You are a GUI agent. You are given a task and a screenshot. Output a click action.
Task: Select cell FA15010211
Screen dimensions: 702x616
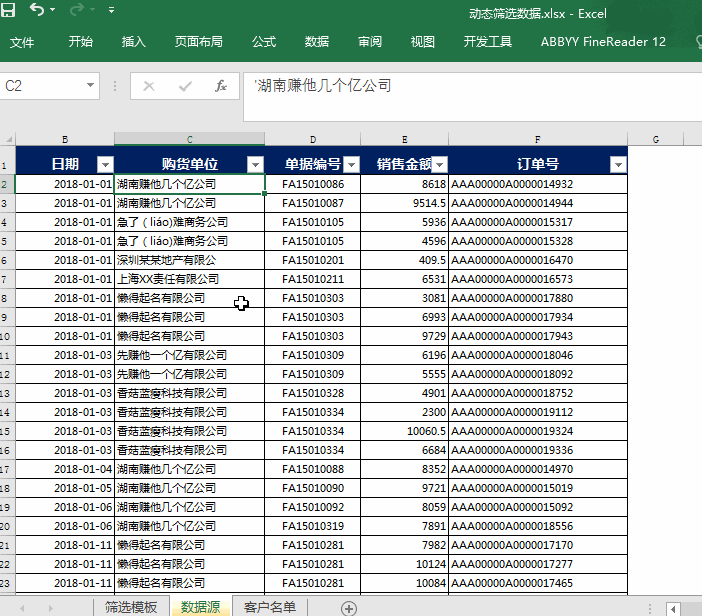(312, 279)
